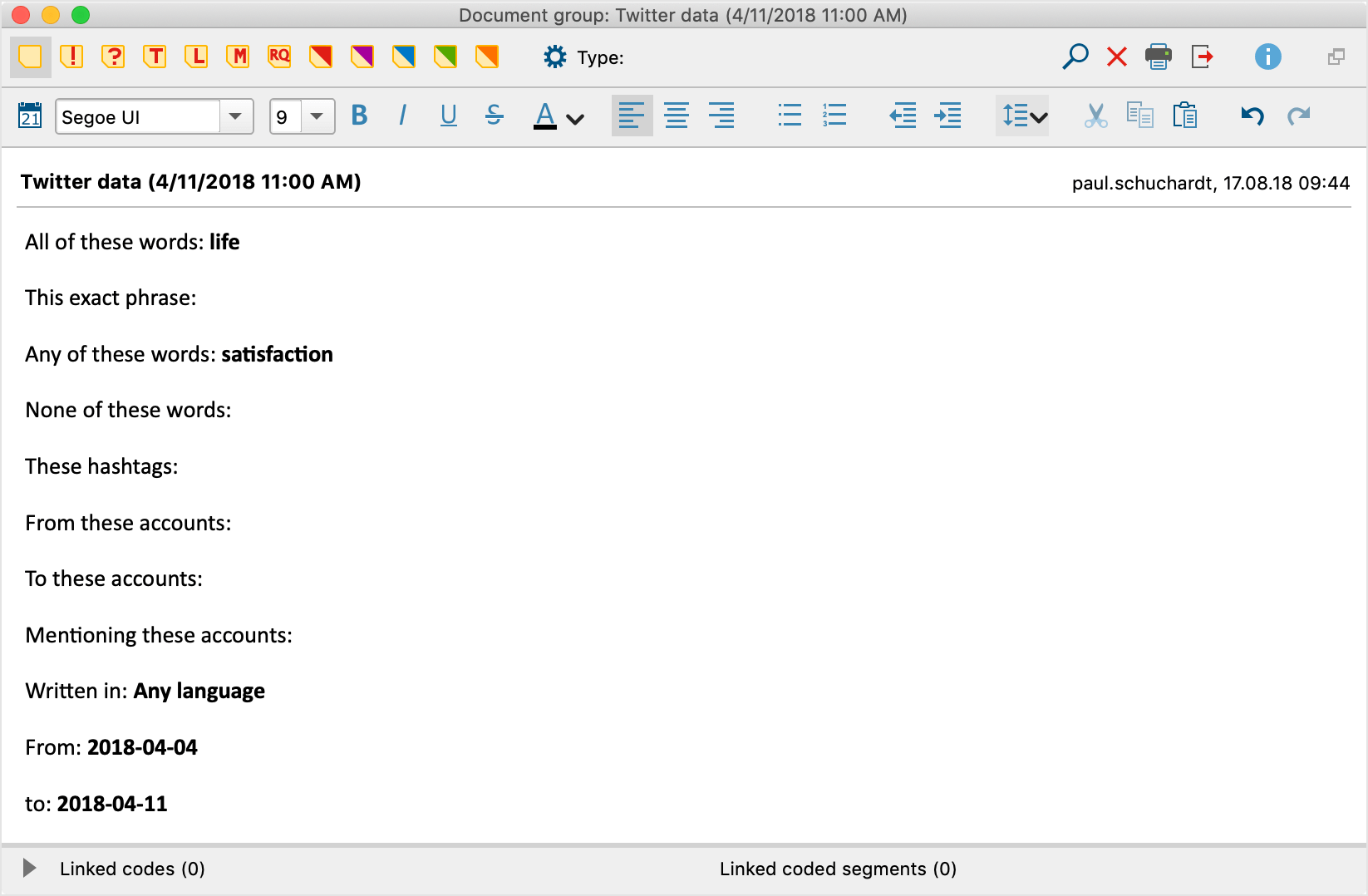Apply the font color A button

coord(545,116)
